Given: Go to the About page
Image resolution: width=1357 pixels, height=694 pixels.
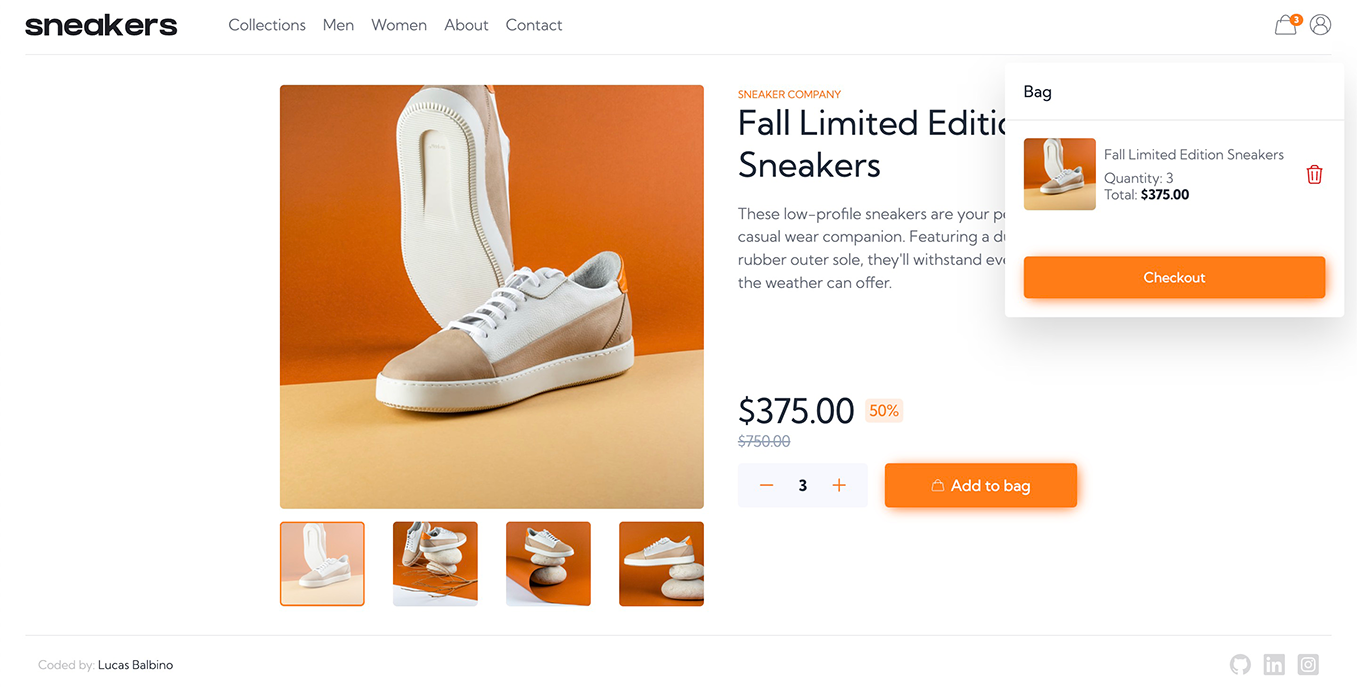Looking at the screenshot, I should (x=466, y=24).
